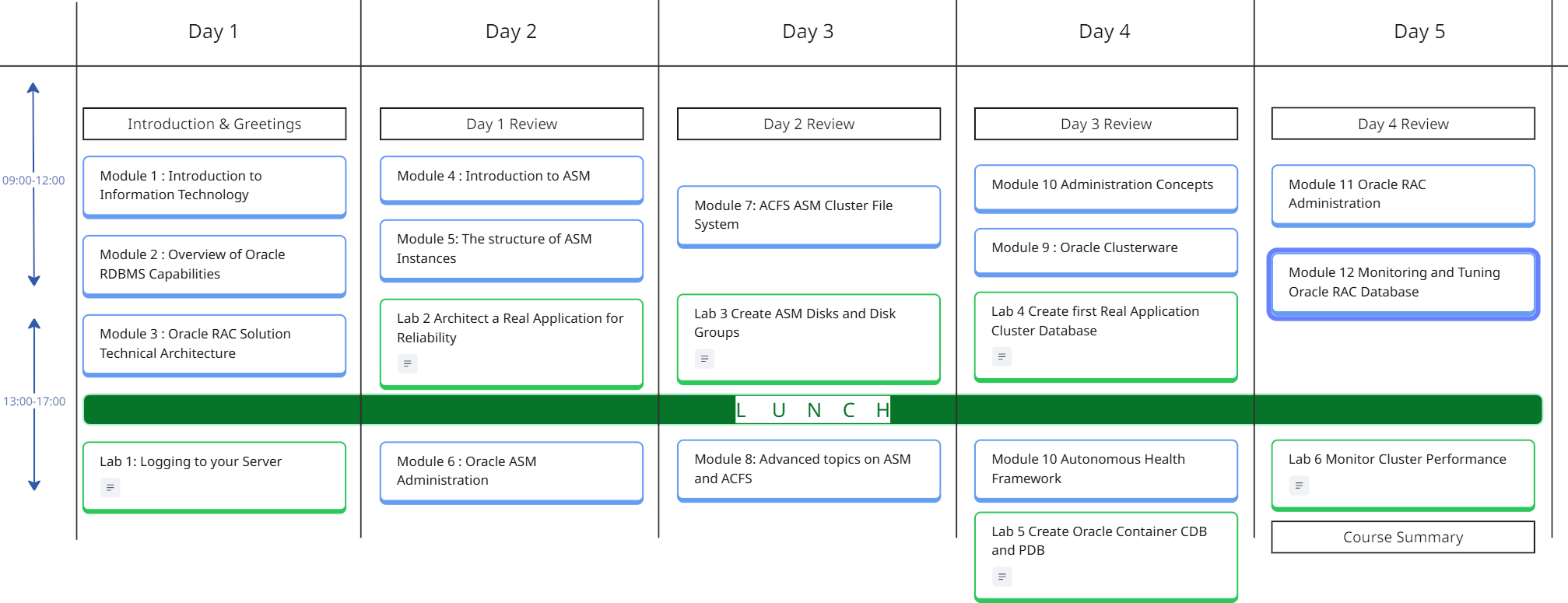Open Module 9 Oracle Clusterware card
1568x603 pixels.
[x=1106, y=249]
